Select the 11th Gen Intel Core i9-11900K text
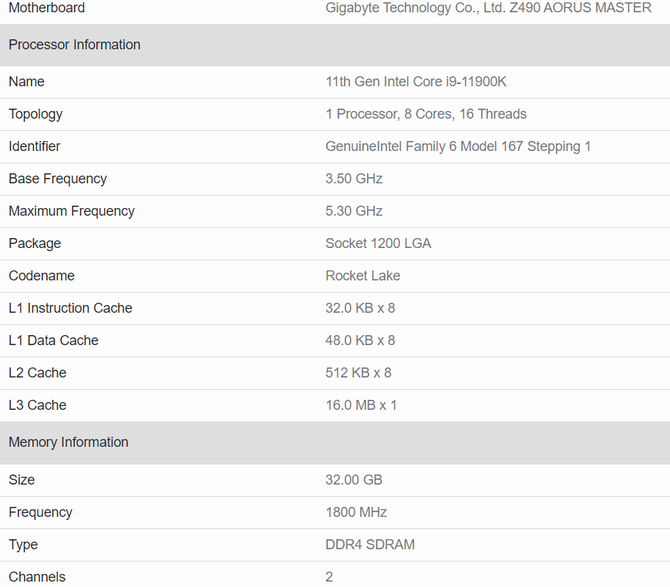This screenshot has height=587, width=670. click(415, 82)
